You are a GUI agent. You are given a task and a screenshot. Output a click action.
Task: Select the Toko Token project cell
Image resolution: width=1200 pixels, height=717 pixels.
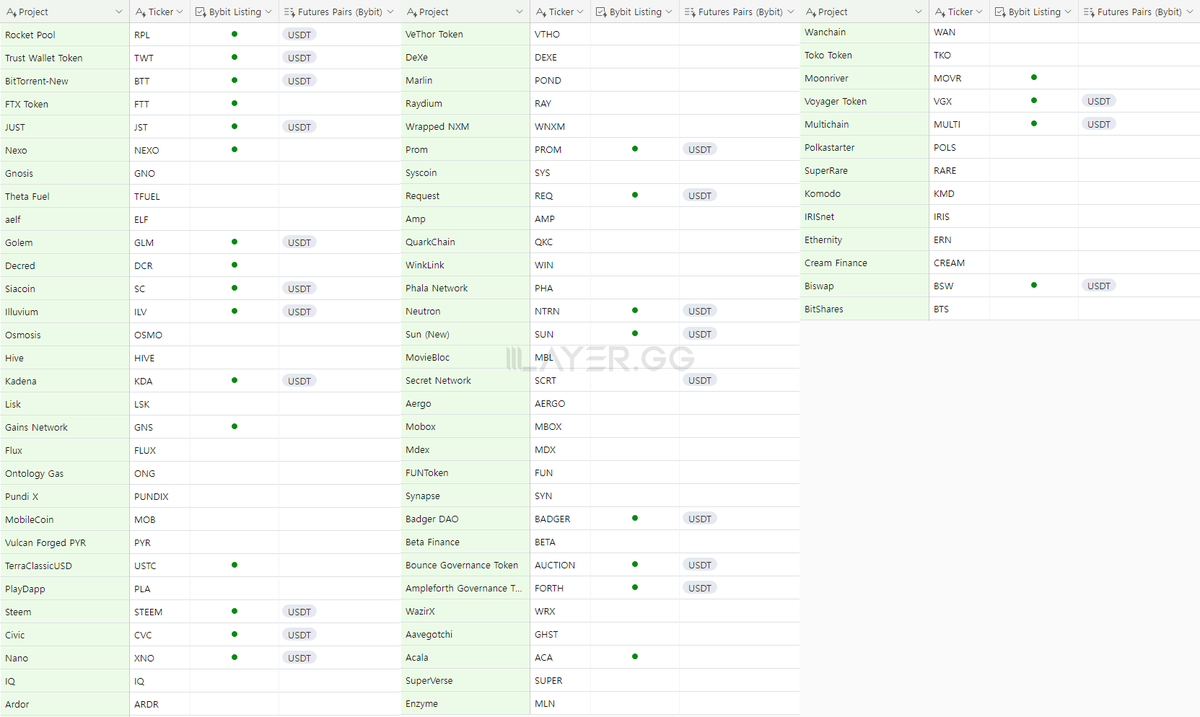(865, 55)
